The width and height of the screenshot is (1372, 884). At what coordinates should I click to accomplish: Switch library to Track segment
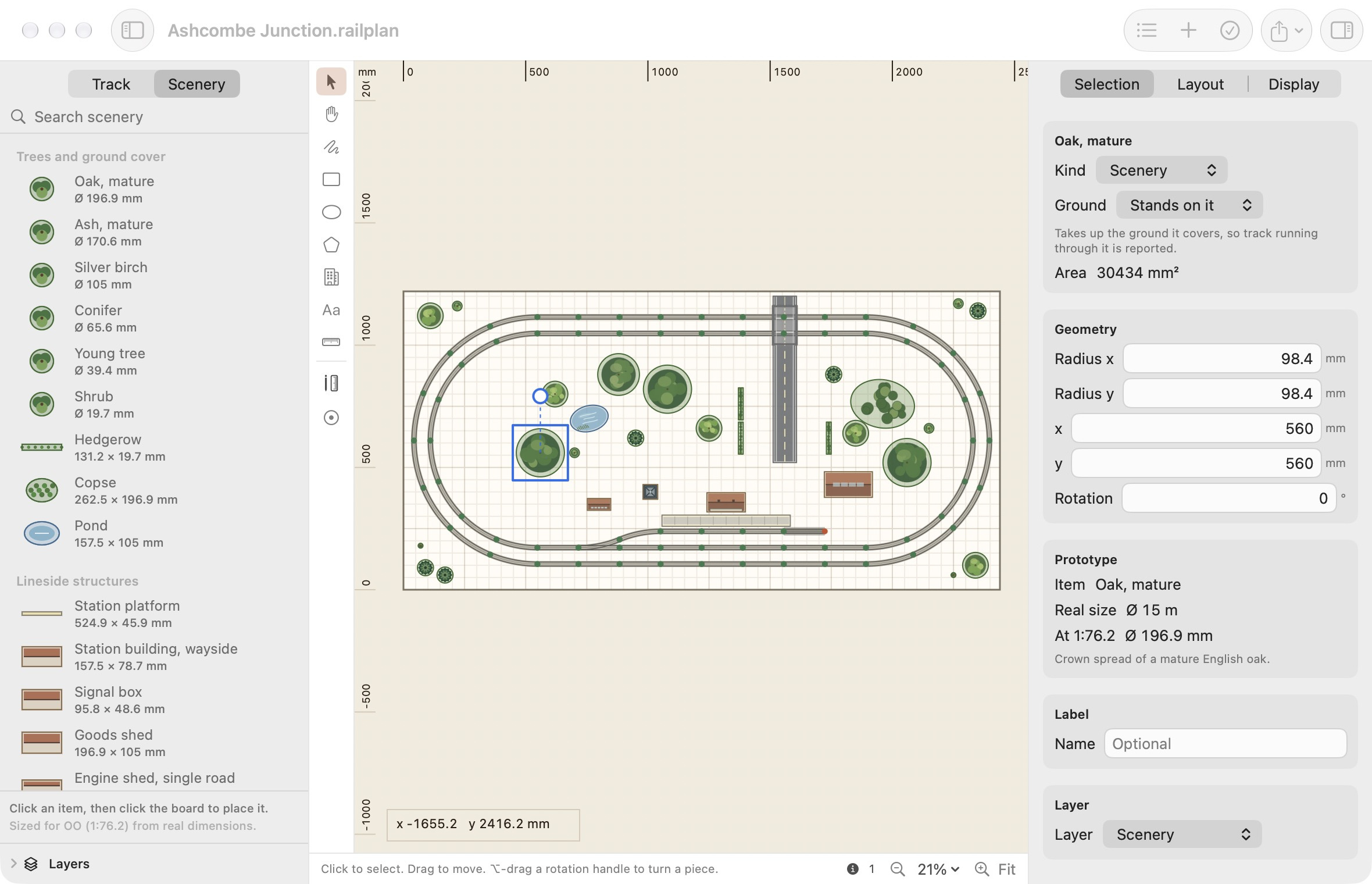pos(111,84)
